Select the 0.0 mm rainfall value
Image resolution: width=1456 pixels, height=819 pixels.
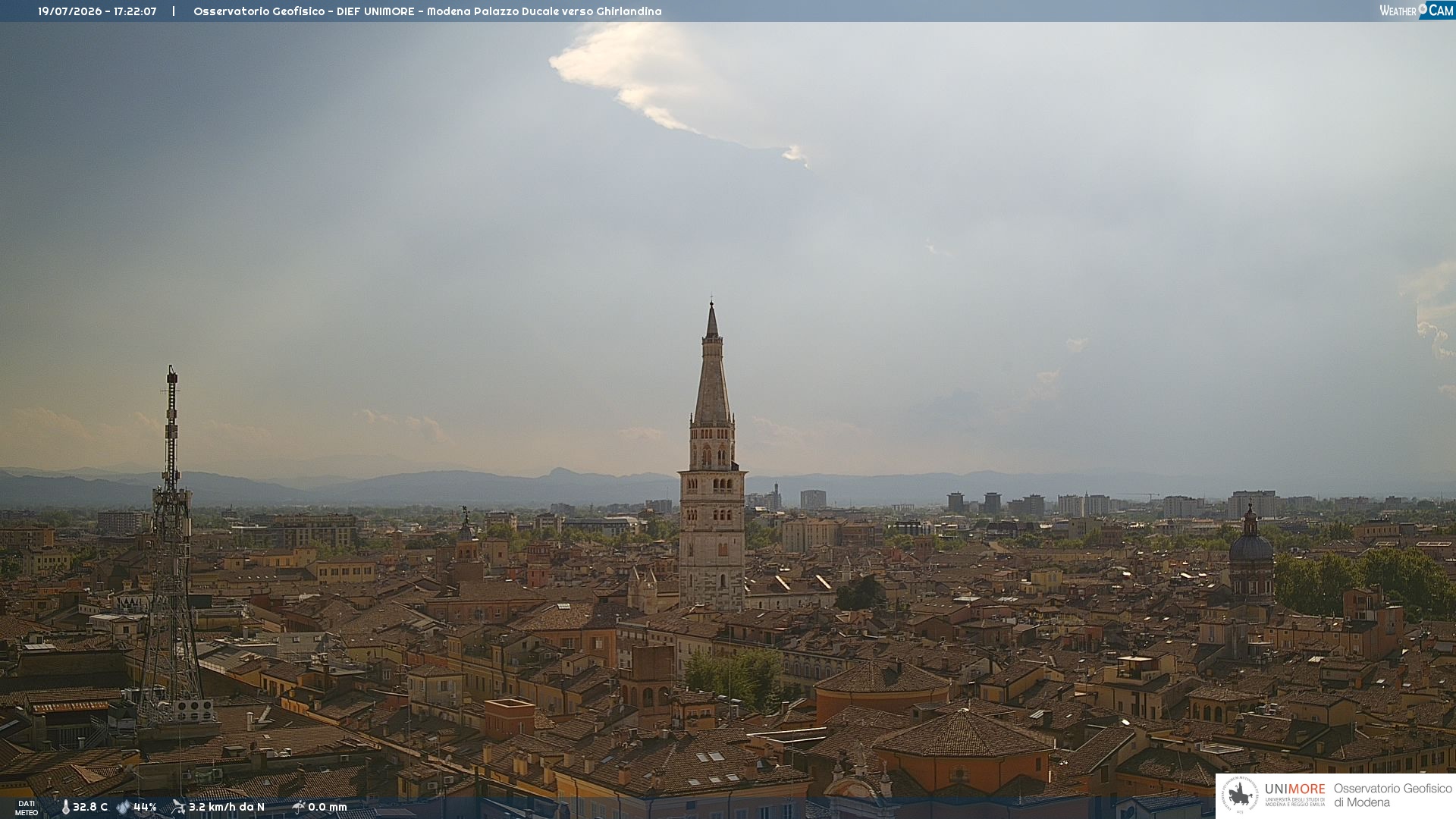[328, 808]
